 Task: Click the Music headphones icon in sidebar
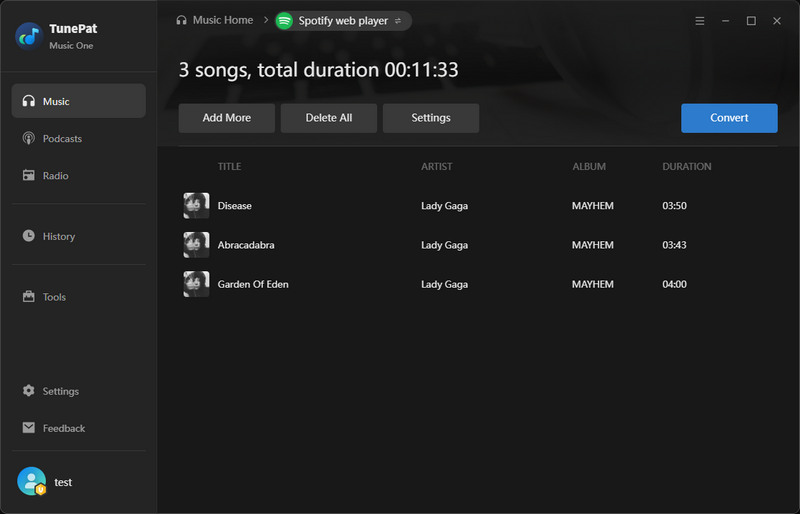click(x=29, y=101)
